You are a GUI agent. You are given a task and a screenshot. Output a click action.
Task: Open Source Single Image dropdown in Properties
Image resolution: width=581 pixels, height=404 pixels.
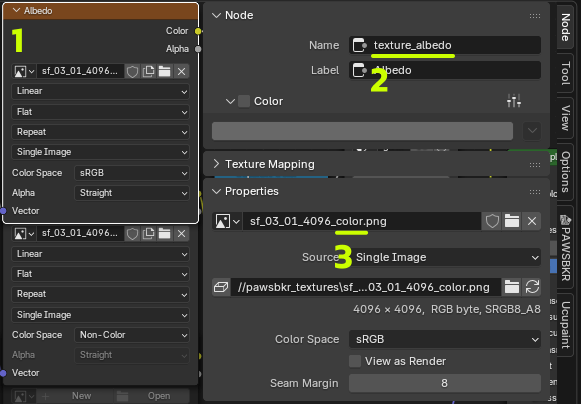click(445, 257)
